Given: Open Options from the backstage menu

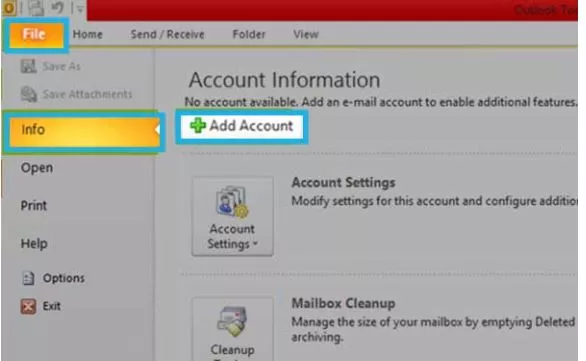Looking at the screenshot, I should [64, 278].
